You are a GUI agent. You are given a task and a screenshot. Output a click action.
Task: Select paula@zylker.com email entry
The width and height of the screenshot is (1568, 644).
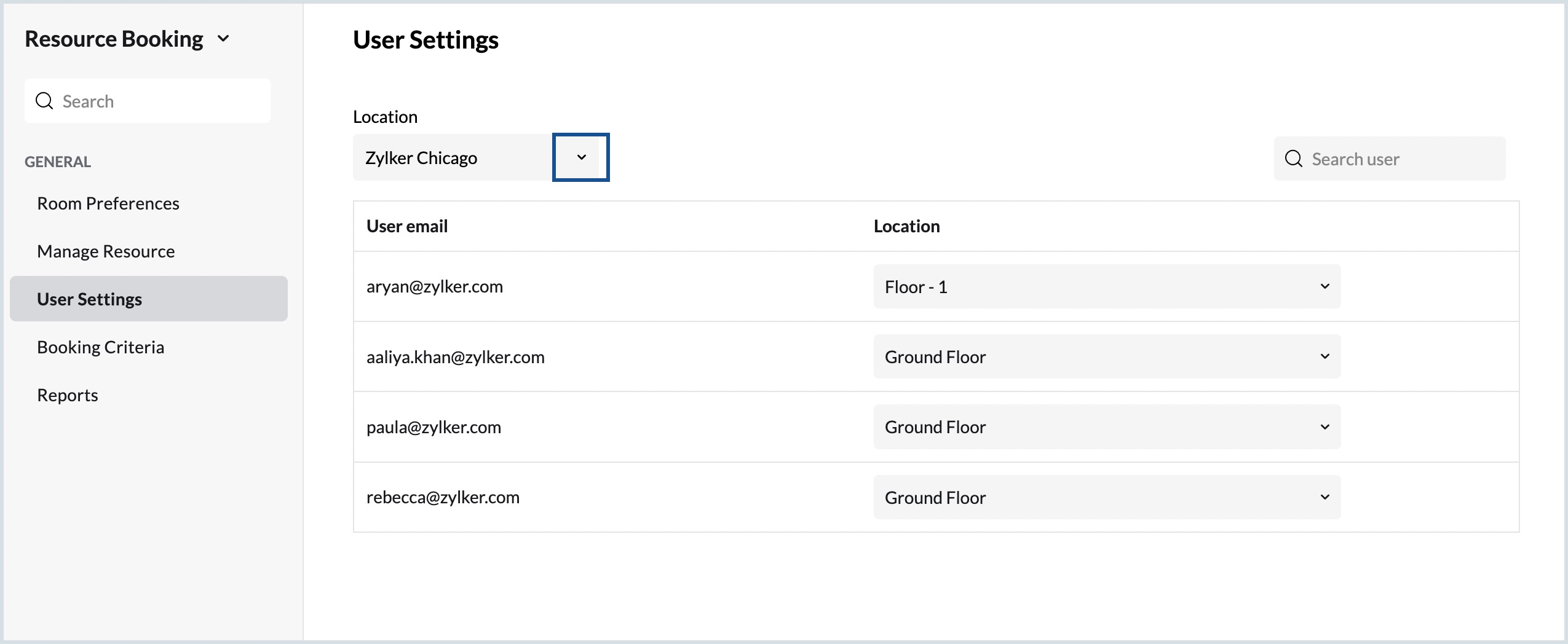pyautogui.click(x=434, y=426)
